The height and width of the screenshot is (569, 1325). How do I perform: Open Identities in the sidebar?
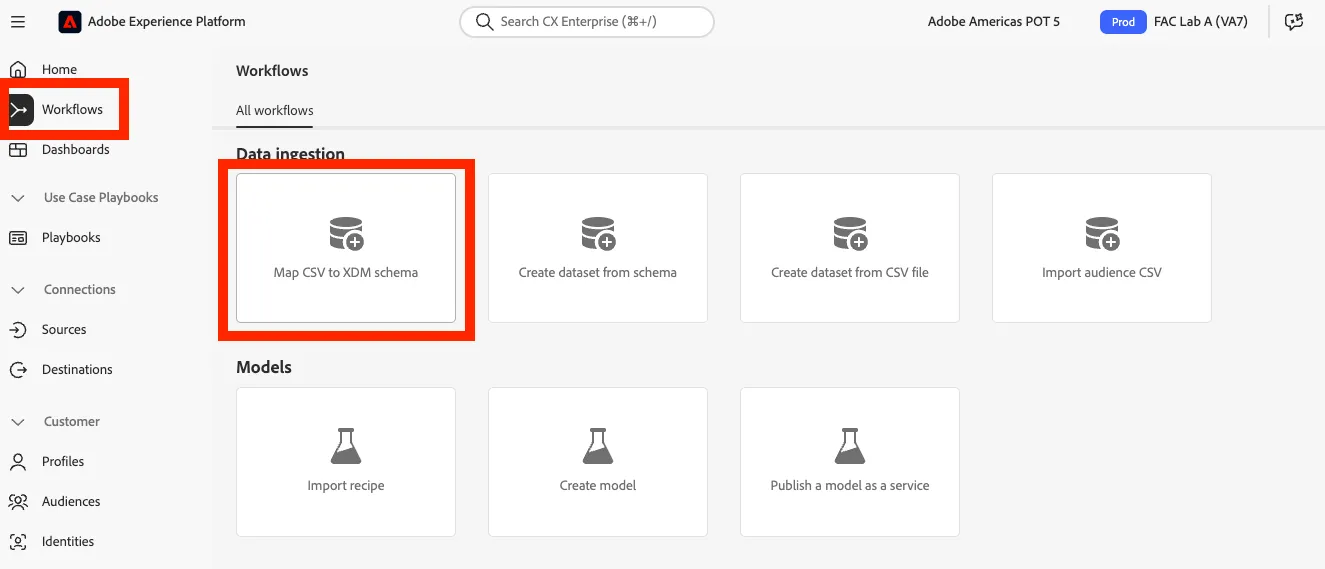68,542
